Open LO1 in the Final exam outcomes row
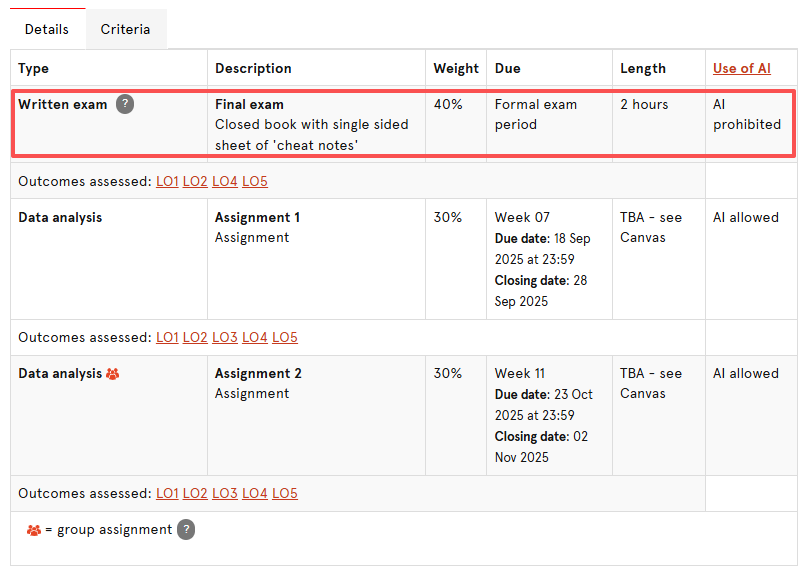Screen dimensions: 805x579 coord(167,181)
